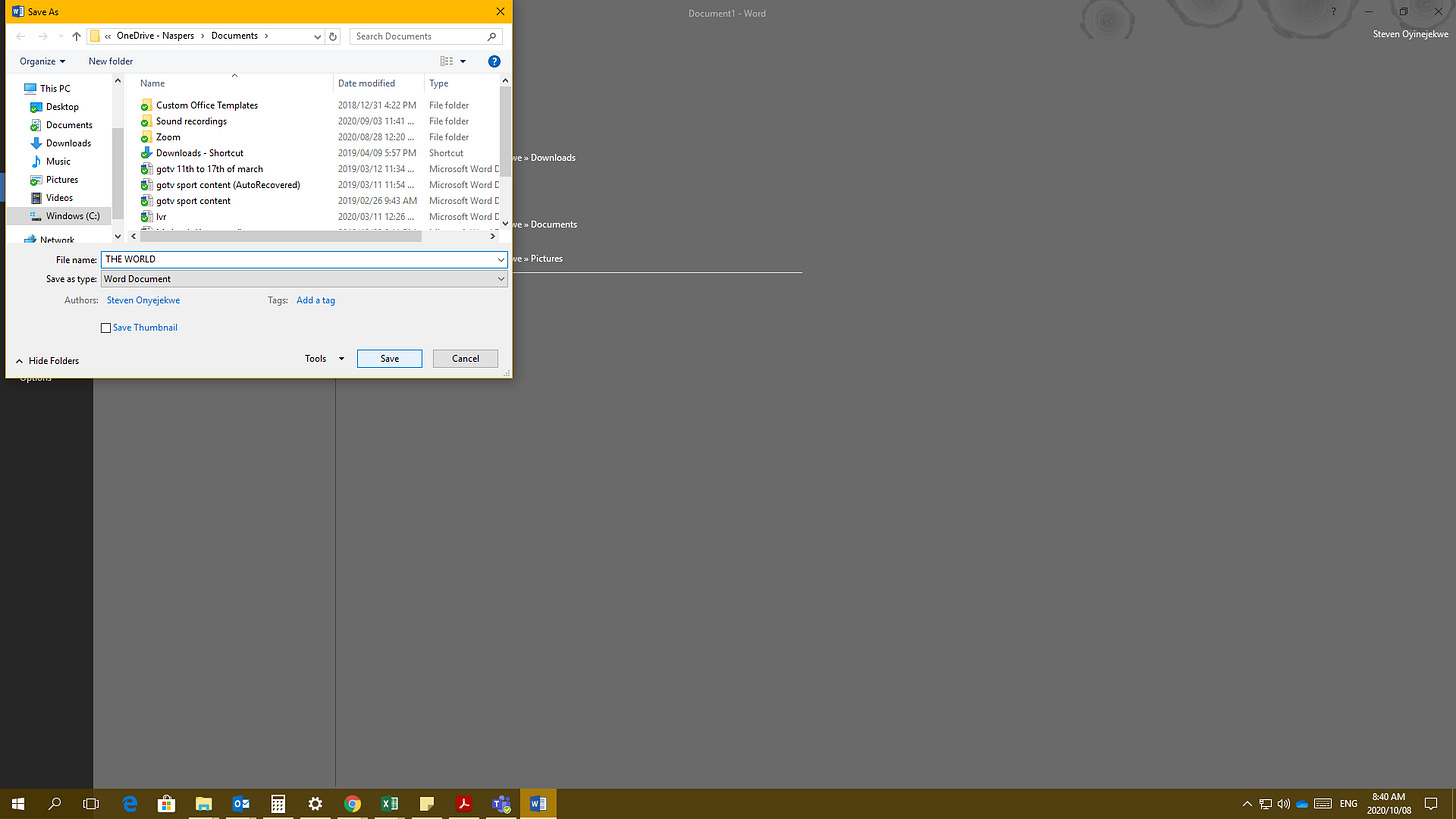Image resolution: width=1456 pixels, height=819 pixels.
Task: Select the lvr document icon
Action: (146, 217)
